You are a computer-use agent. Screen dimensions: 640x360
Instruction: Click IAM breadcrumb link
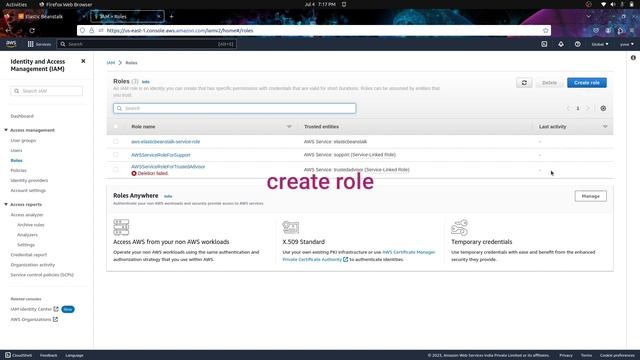coord(111,63)
